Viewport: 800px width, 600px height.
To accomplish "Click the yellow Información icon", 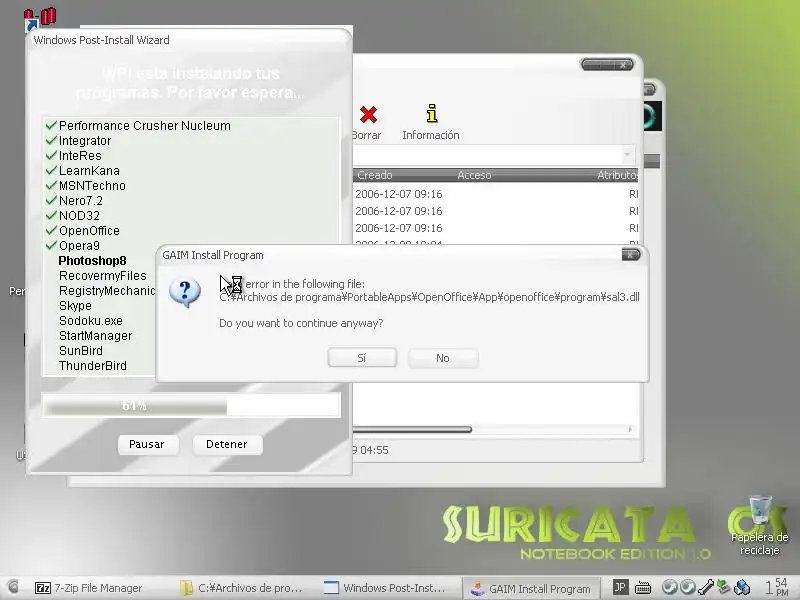I will (x=432, y=113).
